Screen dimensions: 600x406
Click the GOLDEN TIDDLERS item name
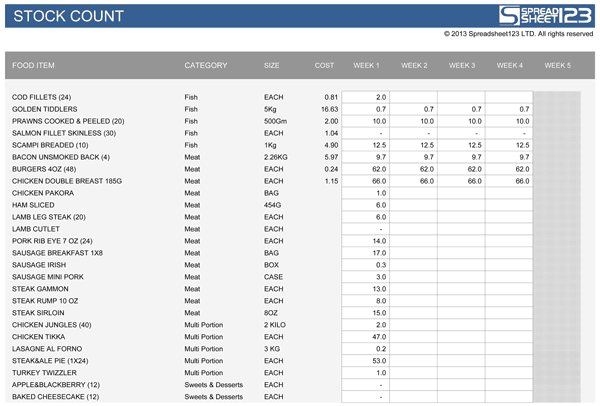(44, 109)
